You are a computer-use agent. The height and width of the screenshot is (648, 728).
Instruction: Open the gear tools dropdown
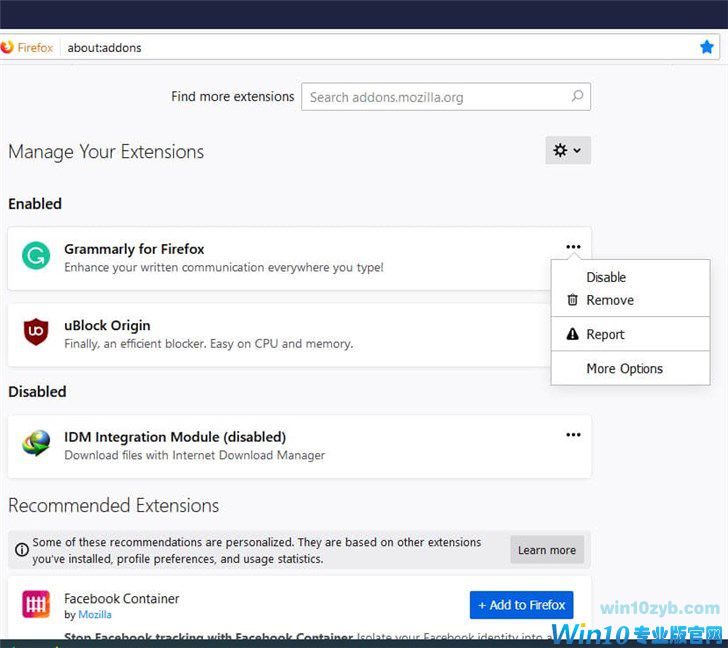[567, 150]
